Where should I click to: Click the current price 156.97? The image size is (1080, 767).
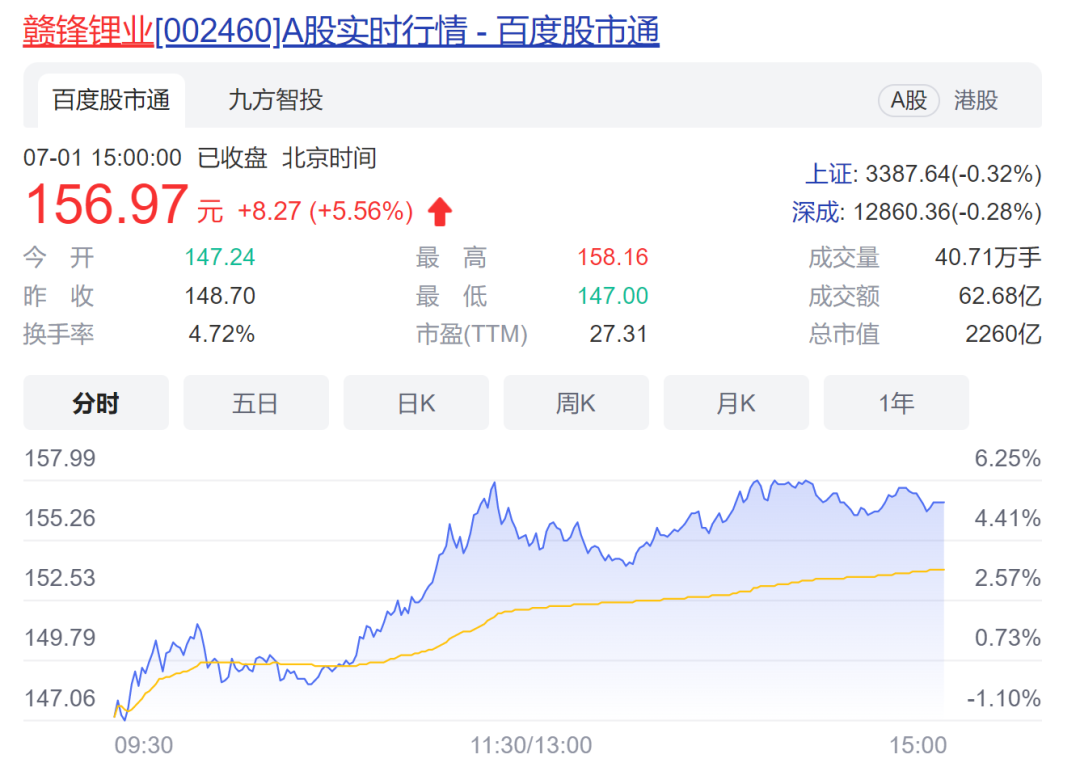click(106, 205)
